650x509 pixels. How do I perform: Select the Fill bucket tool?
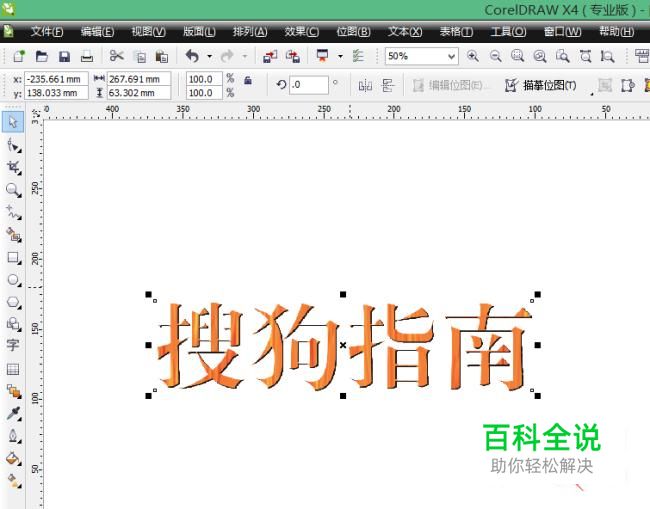[x=13, y=458]
